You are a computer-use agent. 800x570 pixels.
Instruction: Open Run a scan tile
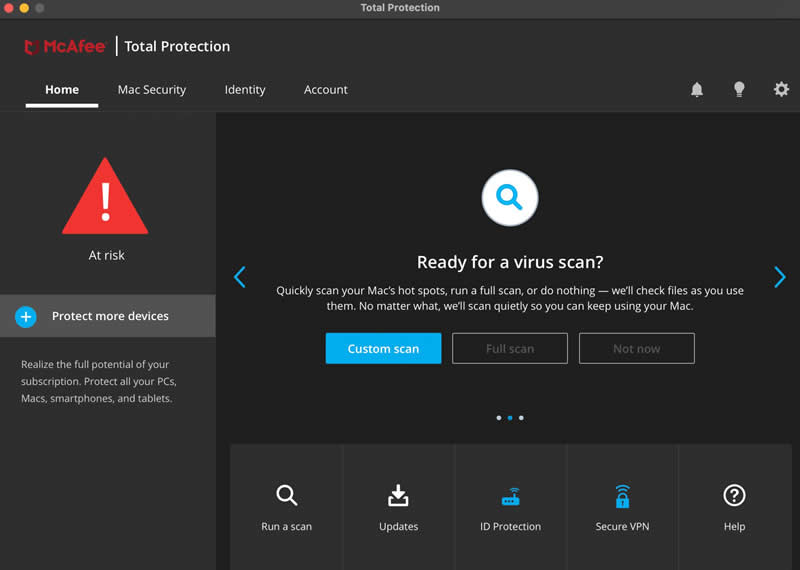click(286, 507)
